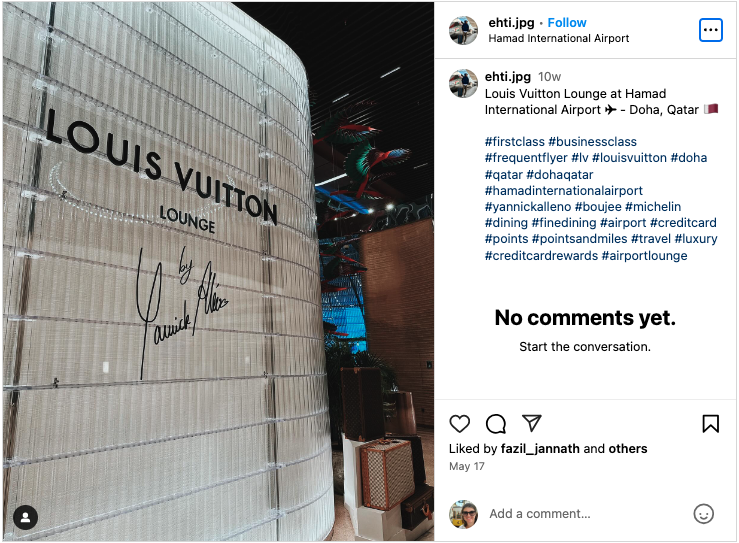View fazil_jannath's profile from likes

point(540,448)
